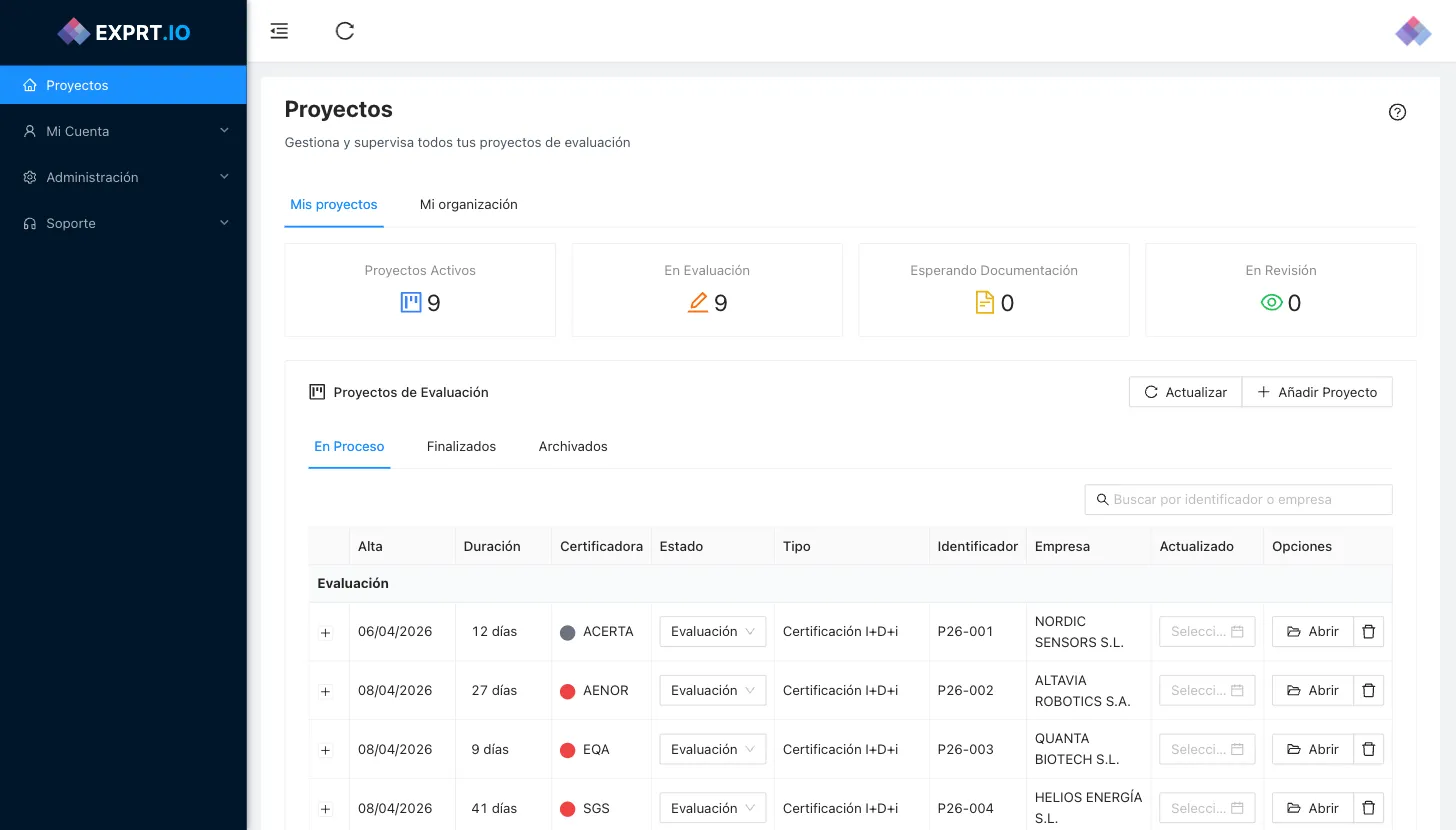Open the Estado dropdown for EQA row
This screenshot has height=830, width=1456.
coord(713,750)
